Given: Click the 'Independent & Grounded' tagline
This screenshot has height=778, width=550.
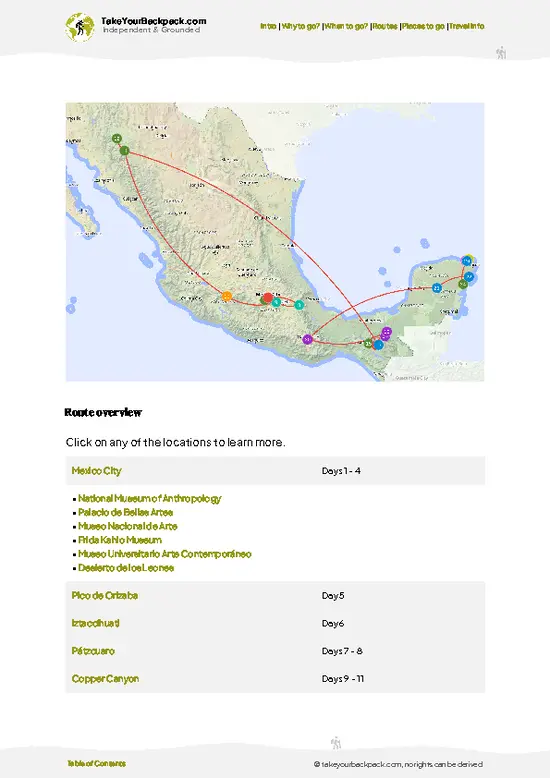Looking at the screenshot, I should (151, 30).
